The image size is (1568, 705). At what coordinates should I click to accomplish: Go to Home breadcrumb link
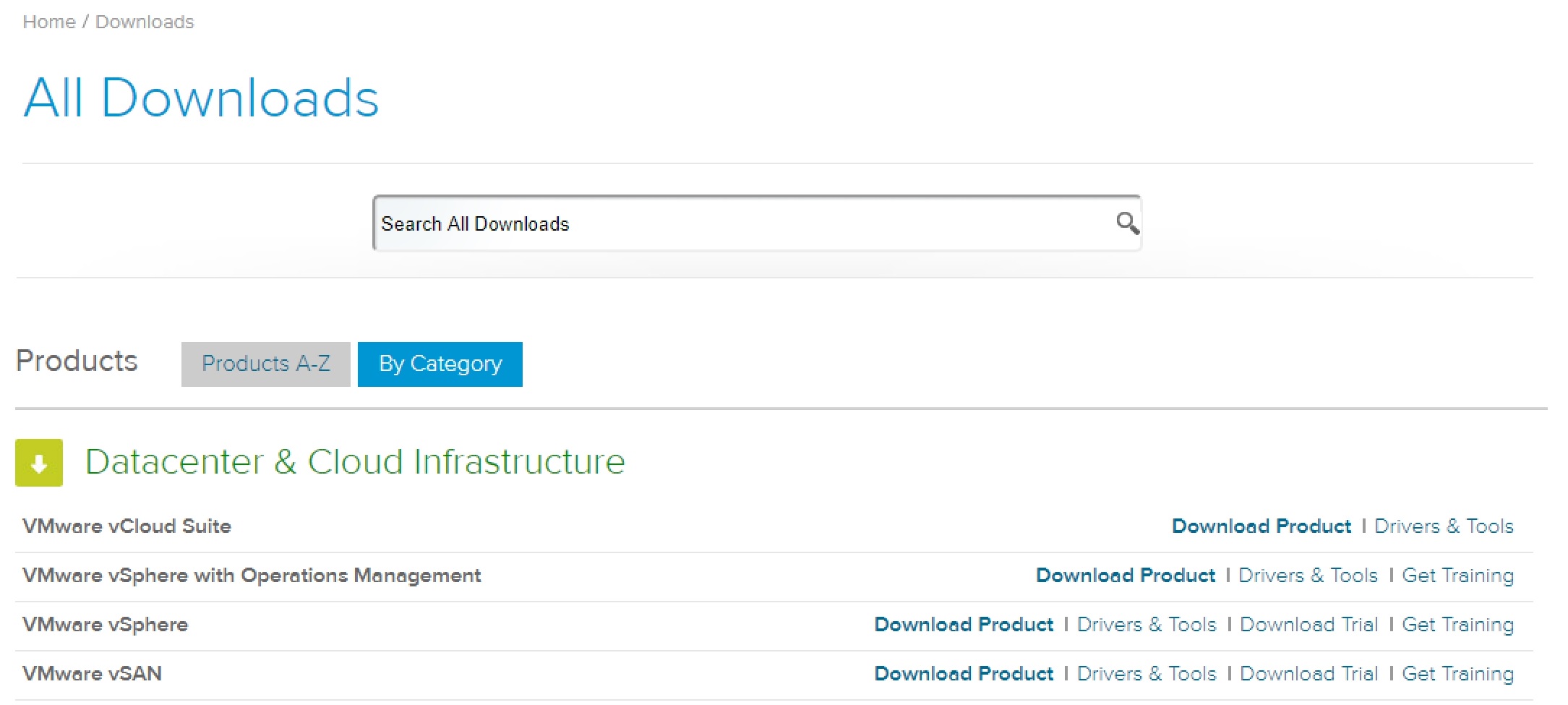pos(48,22)
